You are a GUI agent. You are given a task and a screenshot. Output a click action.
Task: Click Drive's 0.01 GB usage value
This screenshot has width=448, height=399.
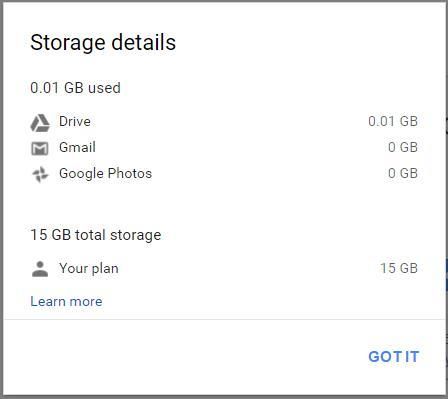[x=393, y=121]
